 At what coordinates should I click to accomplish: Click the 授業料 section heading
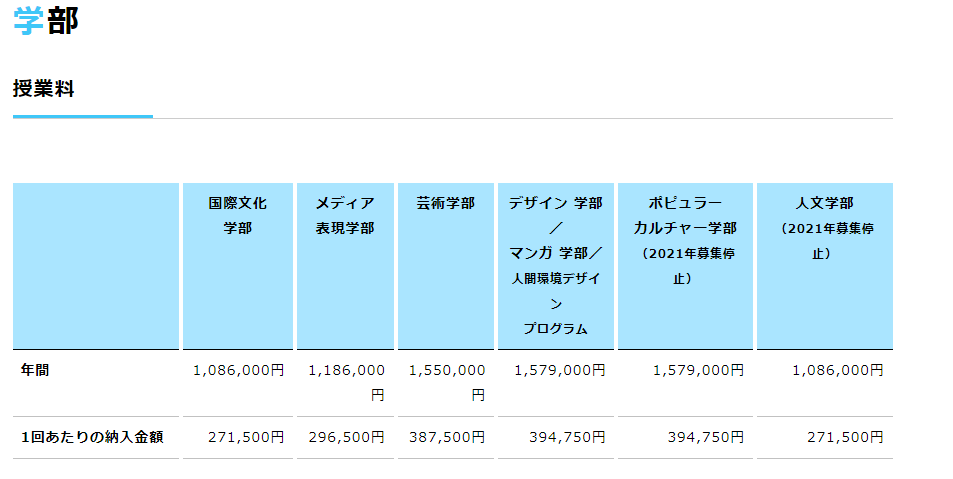click(x=43, y=89)
